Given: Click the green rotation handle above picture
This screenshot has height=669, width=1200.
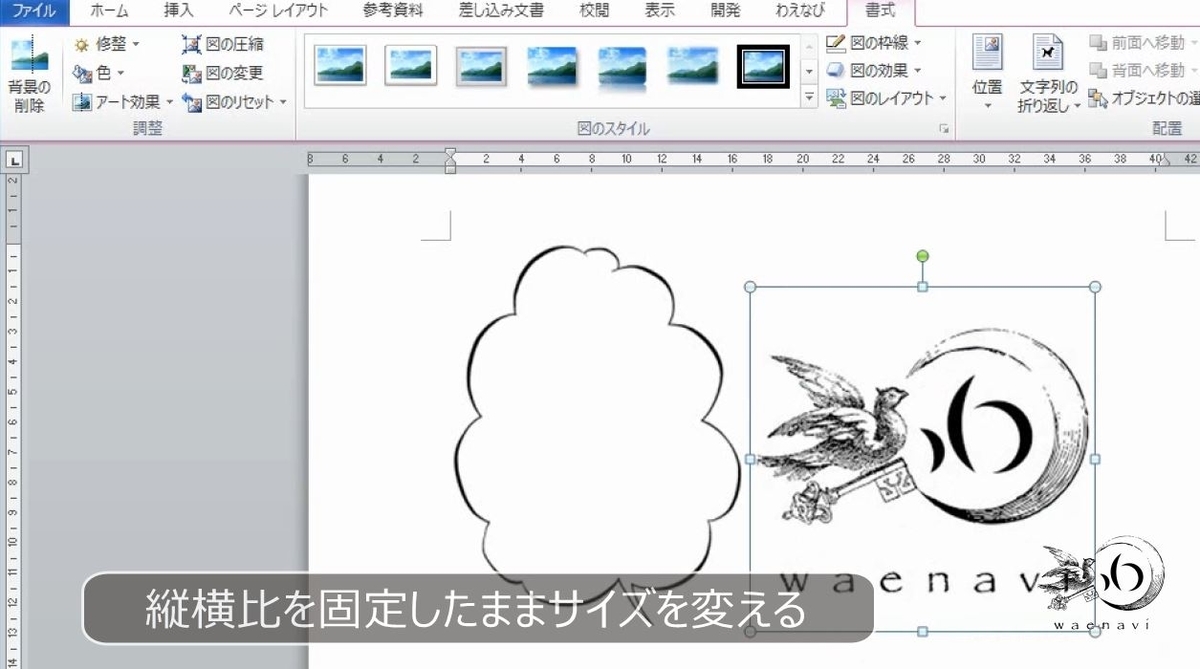Looking at the screenshot, I should (922, 257).
